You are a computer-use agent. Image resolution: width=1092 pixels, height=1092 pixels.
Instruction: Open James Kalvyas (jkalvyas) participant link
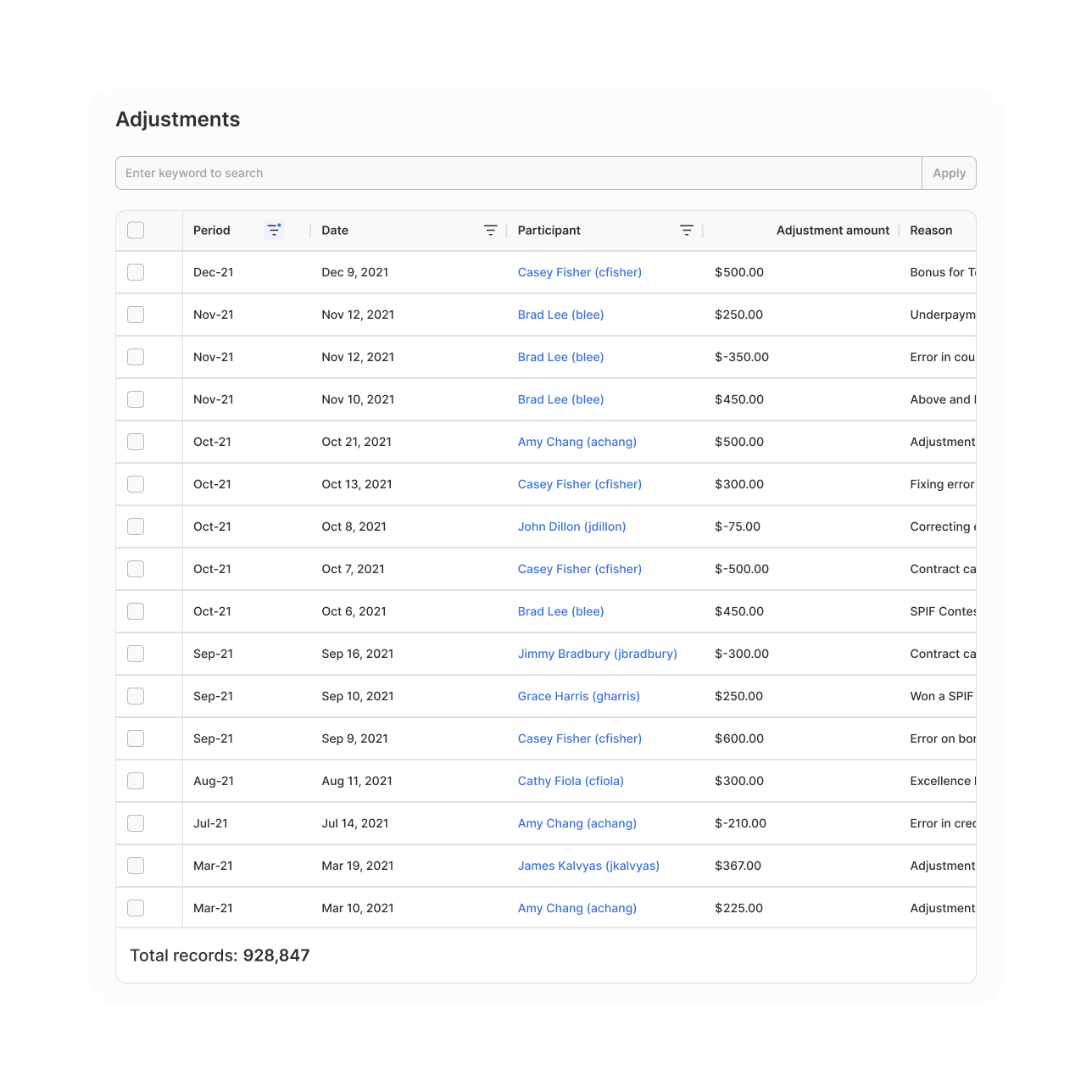(x=588, y=866)
